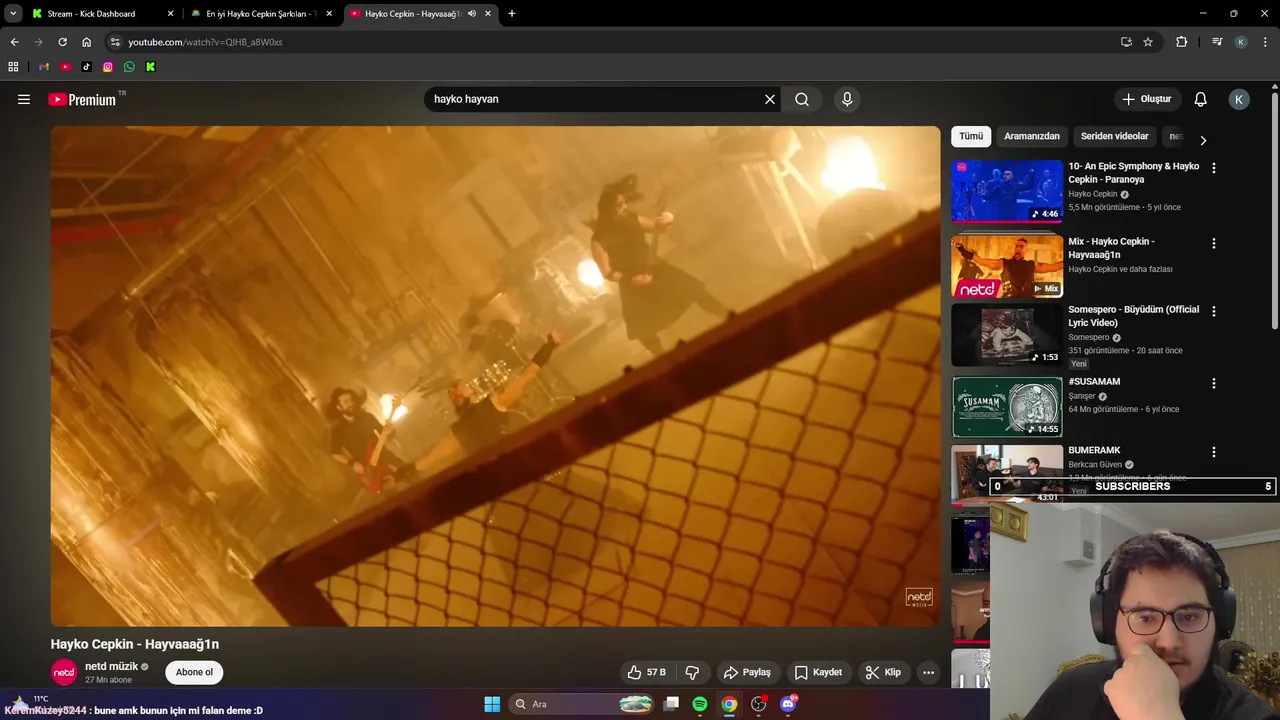The height and width of the screenshot is (720, 1280).
Task: Dislike the video with thumbs down
Action: pyautogui.click(x=692, y=672)
